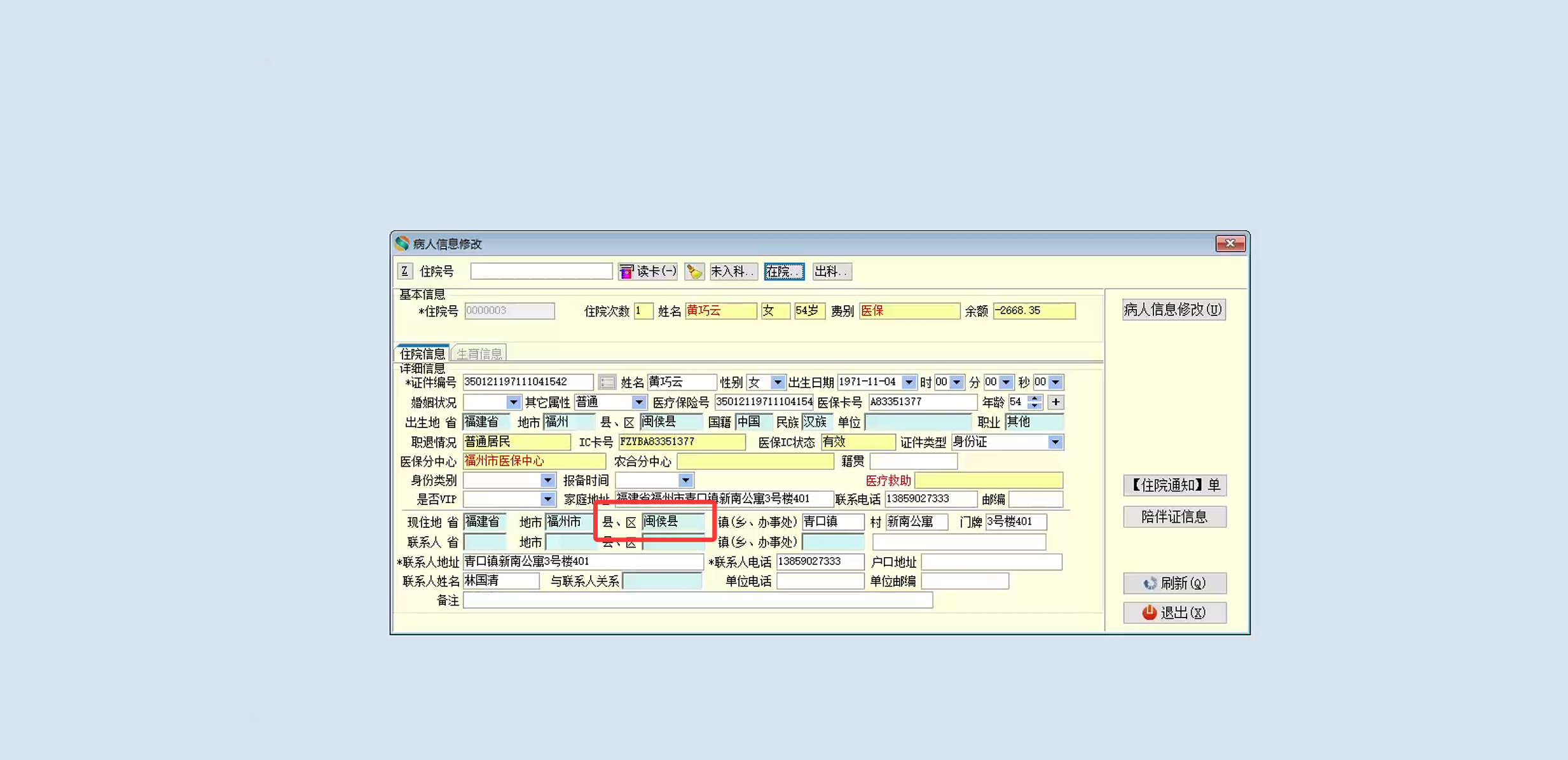The width and height of the screenshot is (1568, 760).
Task: Open the 性别 gender dropdown
Action: [777, 382]
